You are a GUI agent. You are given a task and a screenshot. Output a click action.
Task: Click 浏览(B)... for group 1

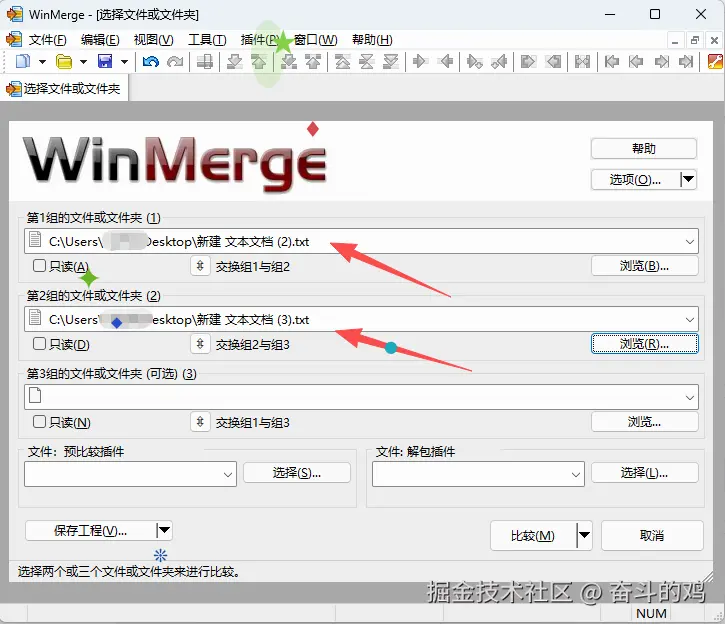tap(645, 266)
